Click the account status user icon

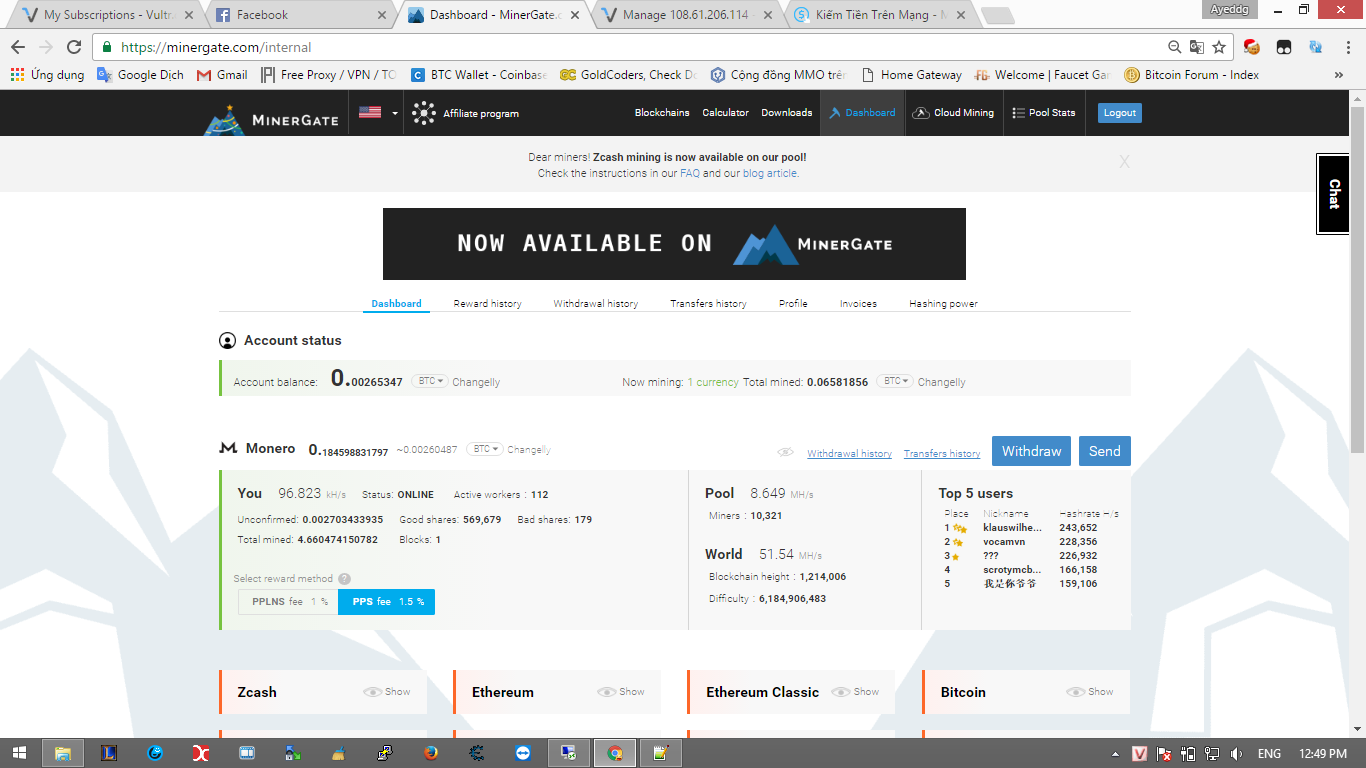[227, 341]
